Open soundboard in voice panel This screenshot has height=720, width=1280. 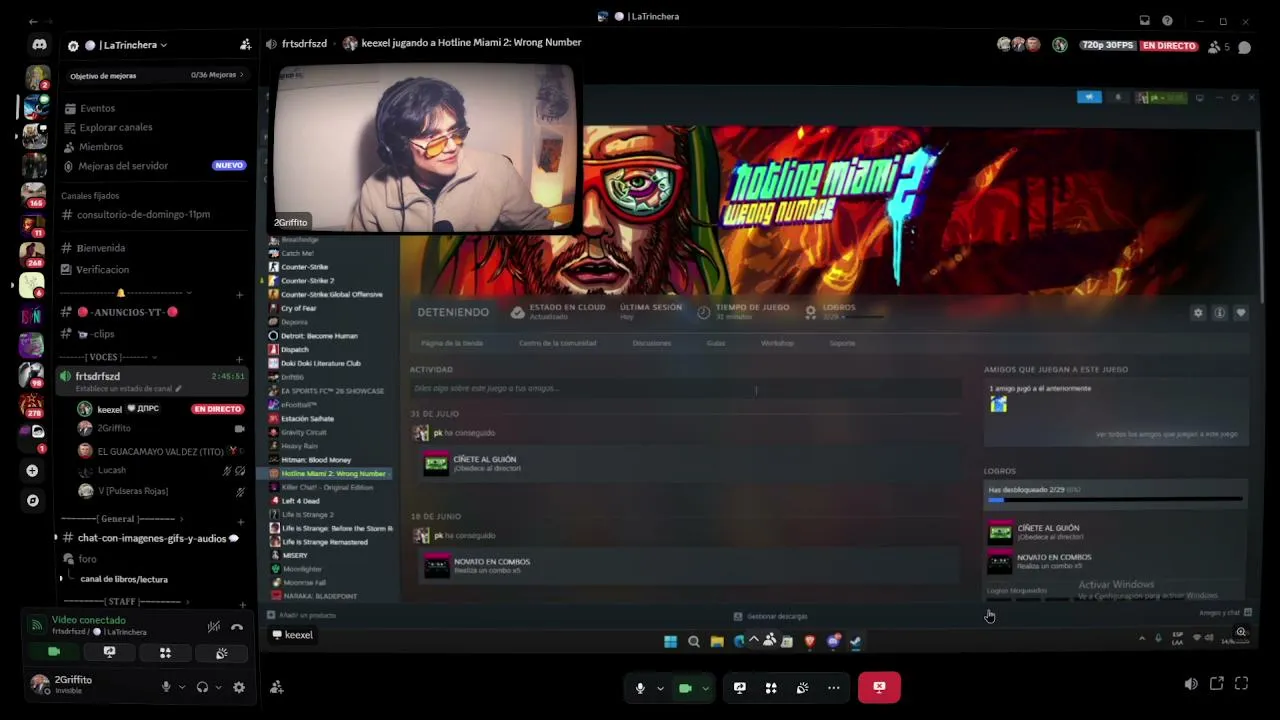click(221, 653)
